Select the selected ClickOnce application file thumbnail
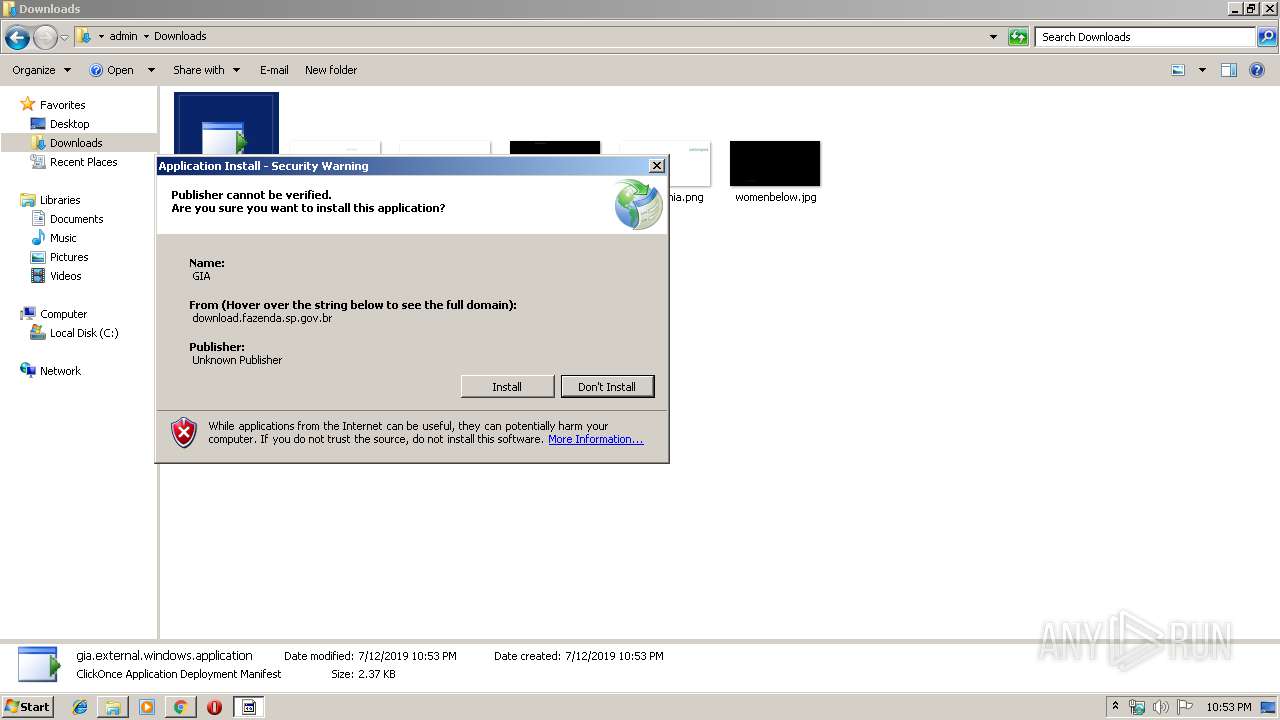The height and width of the screenshot is (720, 1280). 226,124
